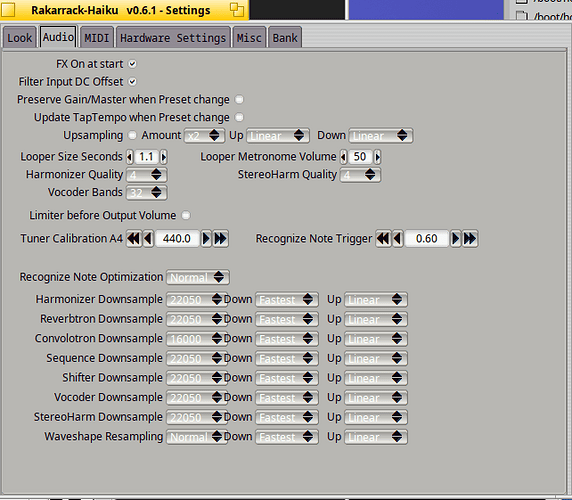572x500 pixels.
Task: Switch to the Look tab
Action: pyautogui.click(x=20, y=37)
